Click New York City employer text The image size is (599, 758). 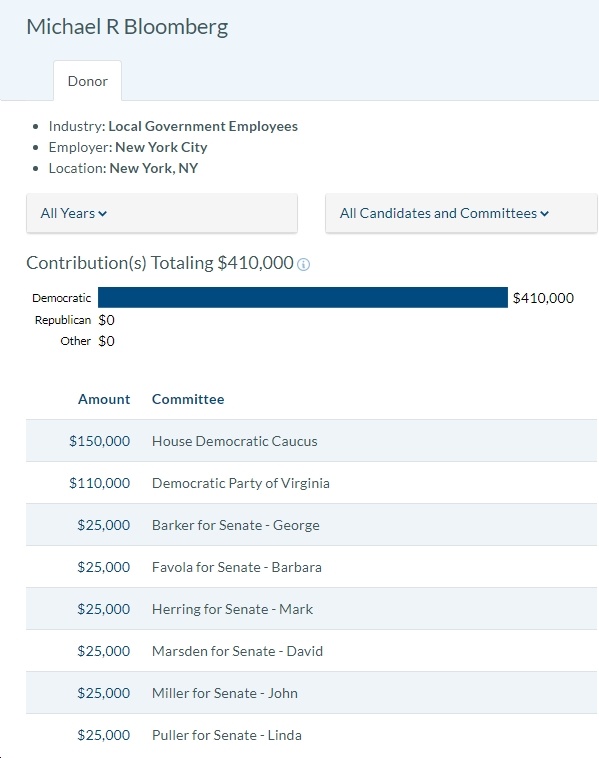(161, 147)
